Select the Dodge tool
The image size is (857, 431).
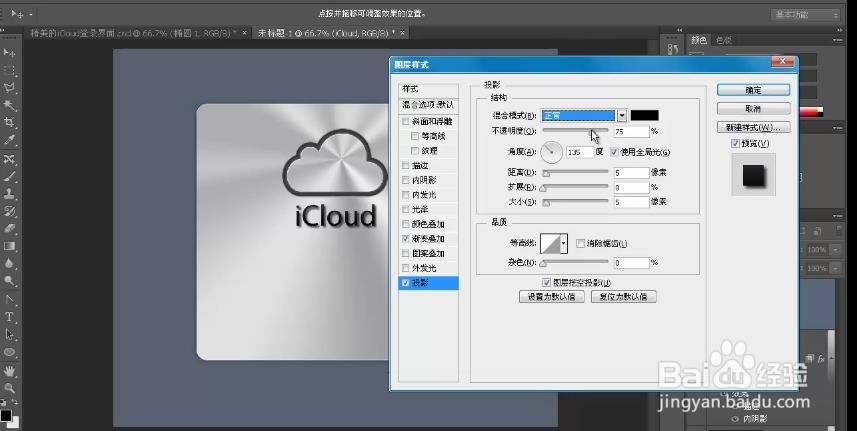tap(9, 281)
